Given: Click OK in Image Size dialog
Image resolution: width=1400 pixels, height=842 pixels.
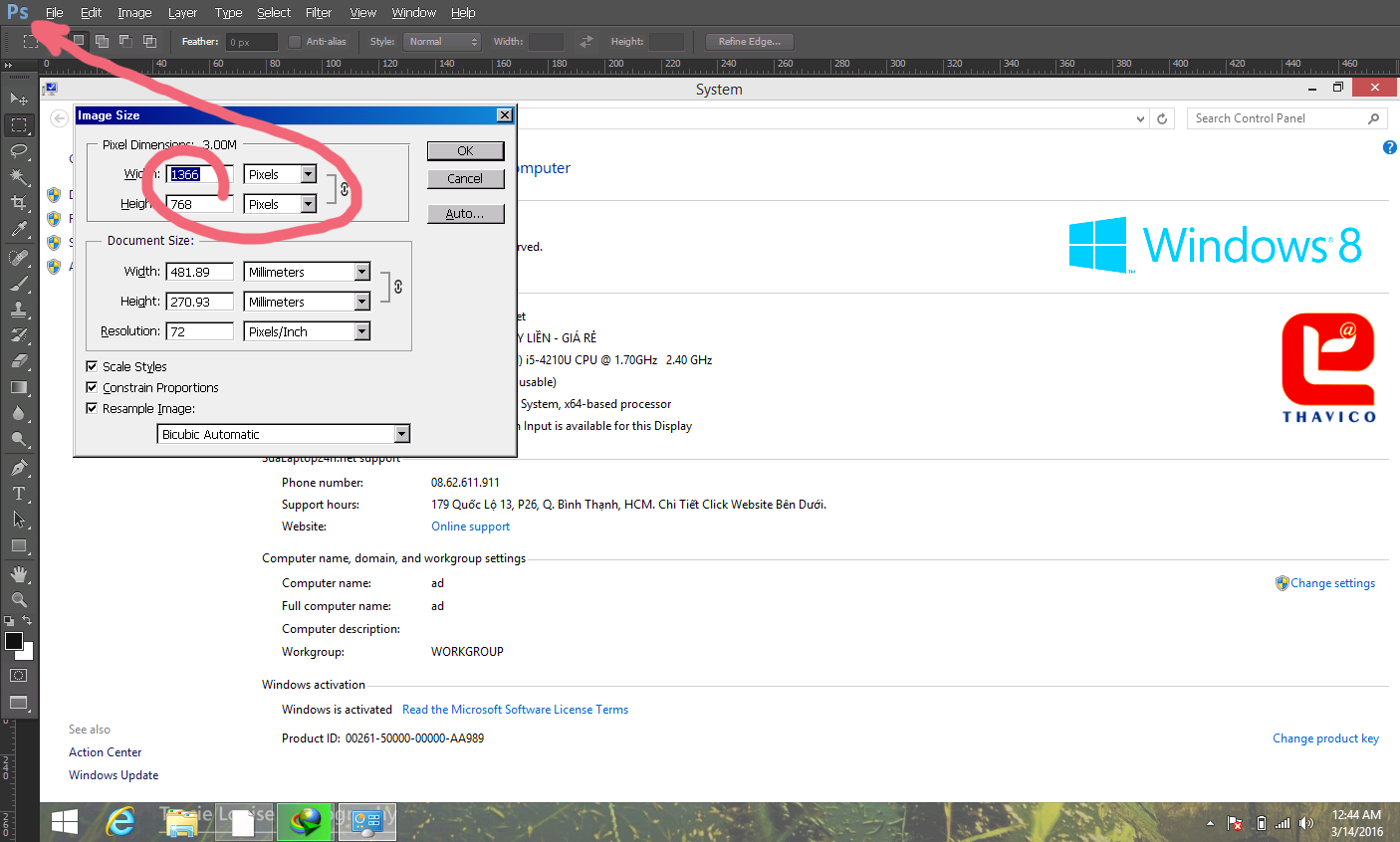Looking at the screenshot, I should coord(465,150).
